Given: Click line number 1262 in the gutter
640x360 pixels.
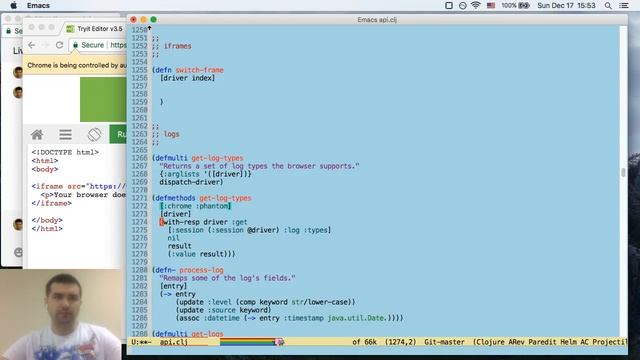Looking at the screenshot, I should click(x=140, y=126).
